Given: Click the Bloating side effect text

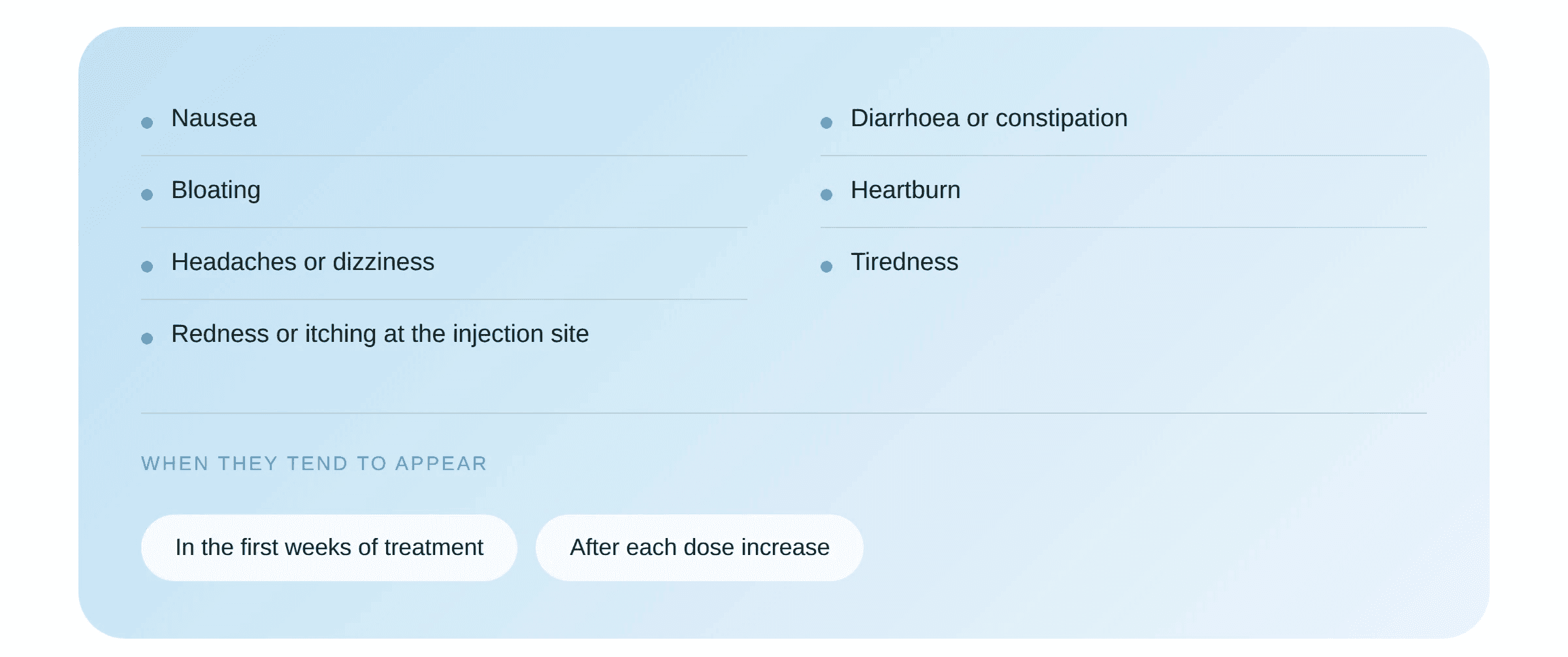Looking at the screenshot, I should [216, 191].
